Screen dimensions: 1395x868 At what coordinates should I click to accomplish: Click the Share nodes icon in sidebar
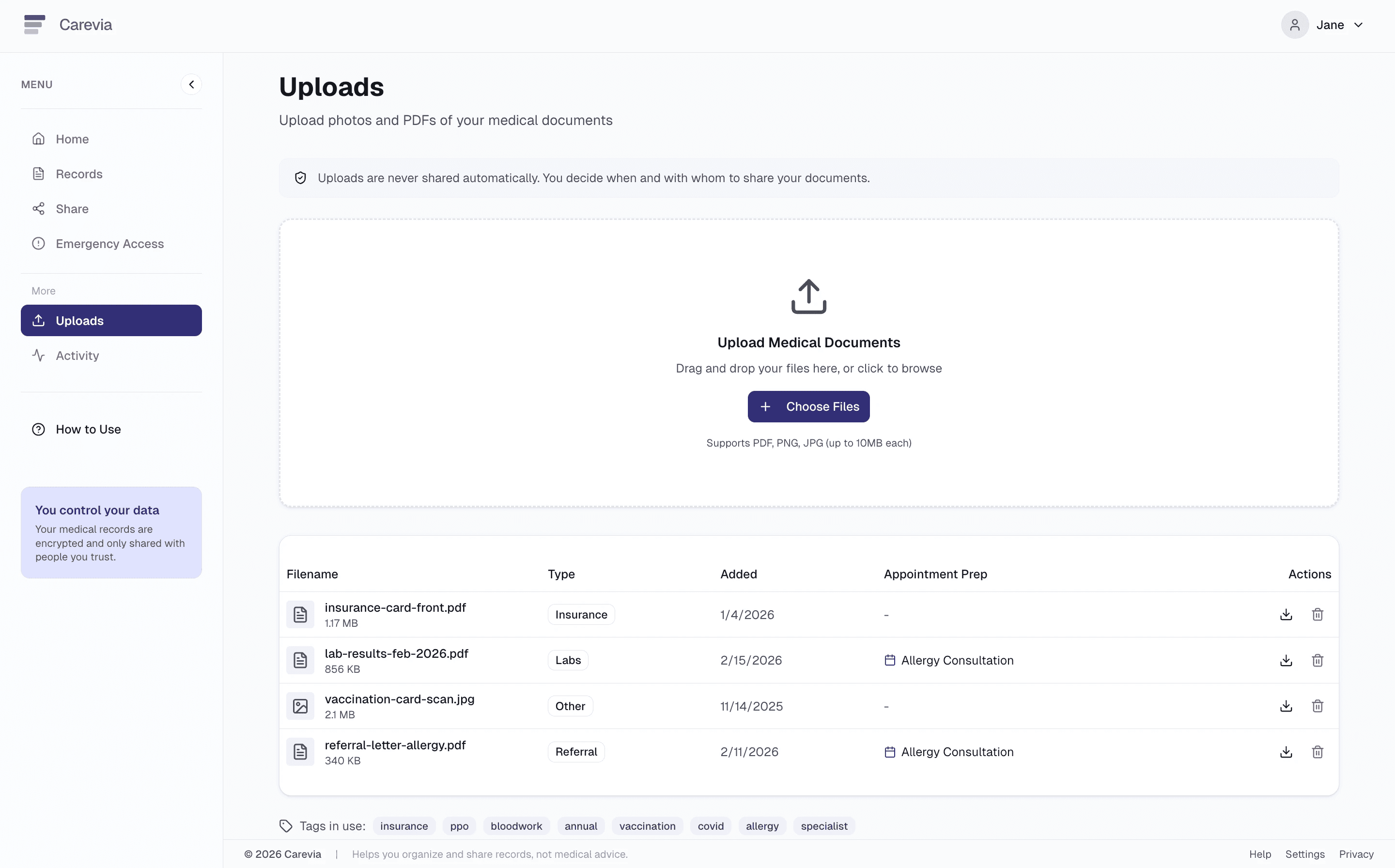point(38,209)
